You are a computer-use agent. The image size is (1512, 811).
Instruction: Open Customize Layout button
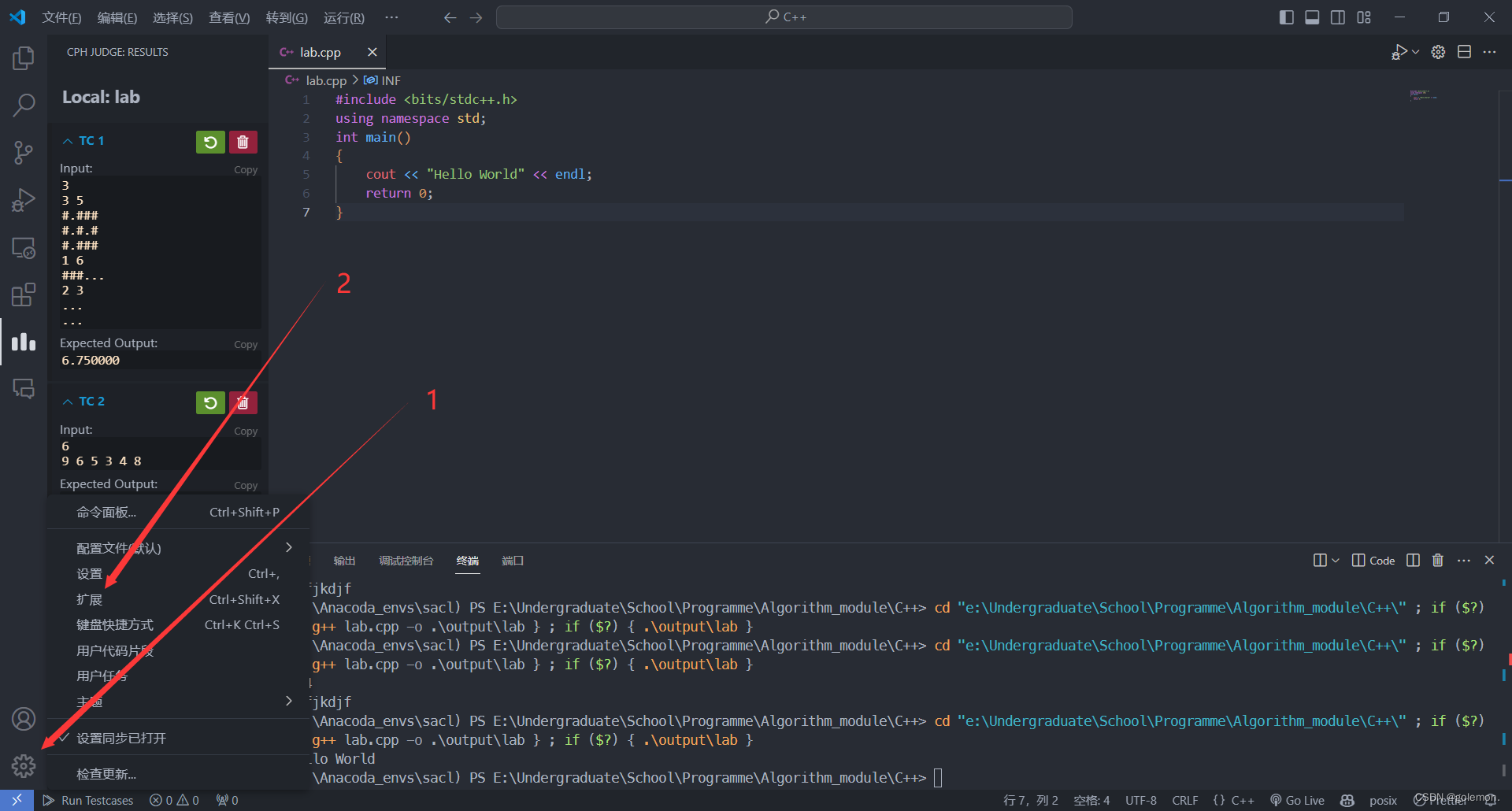pyautogui.click(x=1364, y=17)
